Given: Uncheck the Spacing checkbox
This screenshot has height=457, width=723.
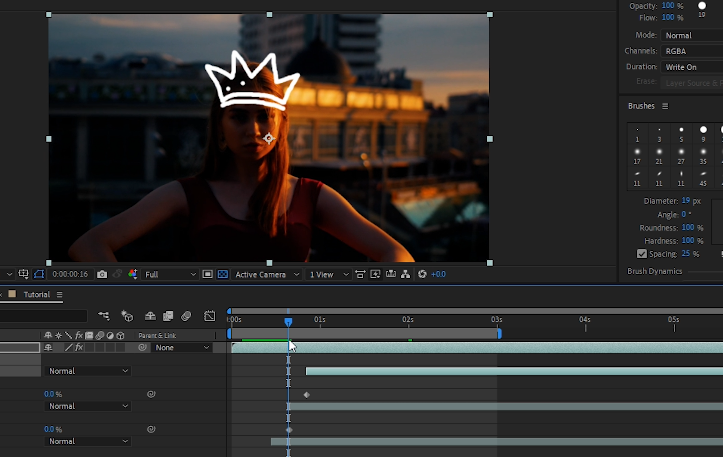Looking at the screenshot, I should click(x=642, y=254).
